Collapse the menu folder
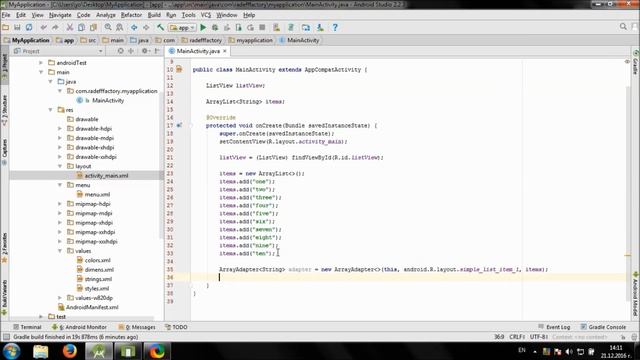 [x=60, y=185]
